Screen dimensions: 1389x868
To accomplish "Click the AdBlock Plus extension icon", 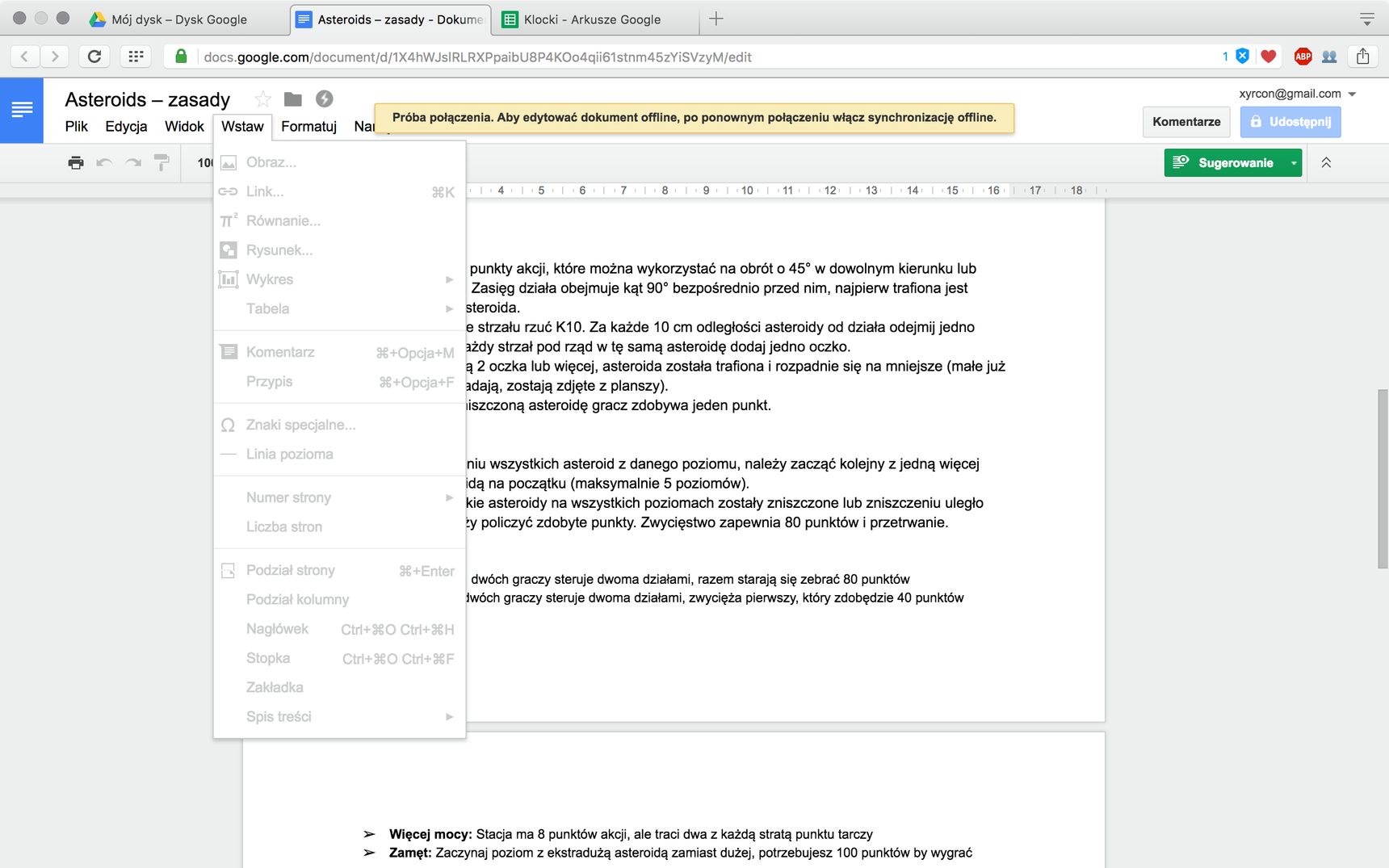I will pos(1303,57).
